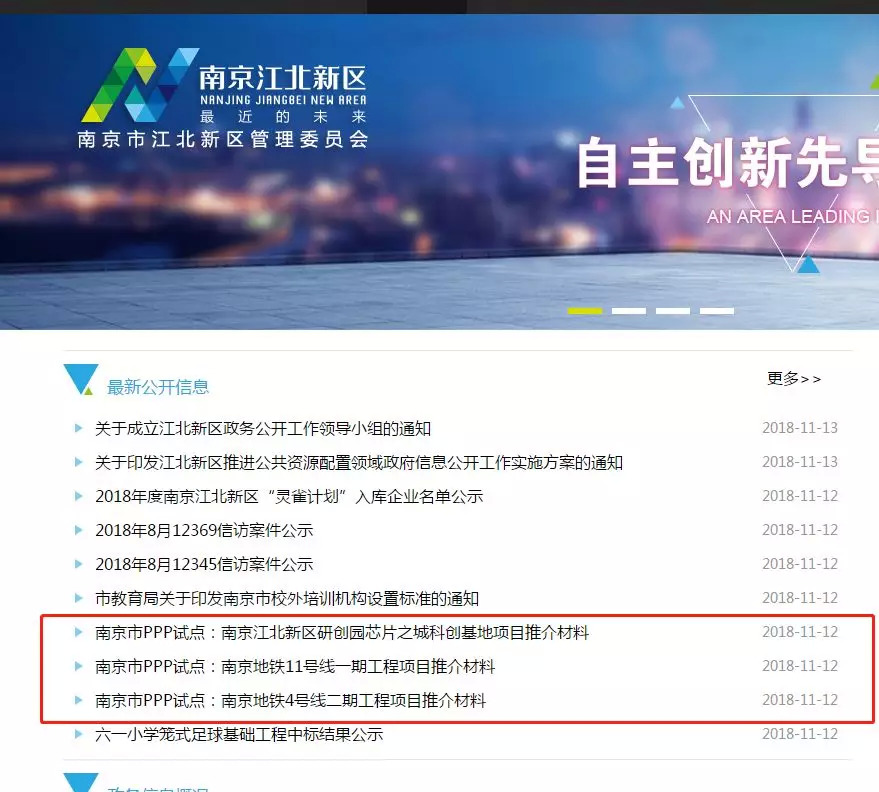The width and height of the screenshot is (879, 792).
Task: Click arrow bullet before 地铁11号线 item
Action: [x=79, y=666]
